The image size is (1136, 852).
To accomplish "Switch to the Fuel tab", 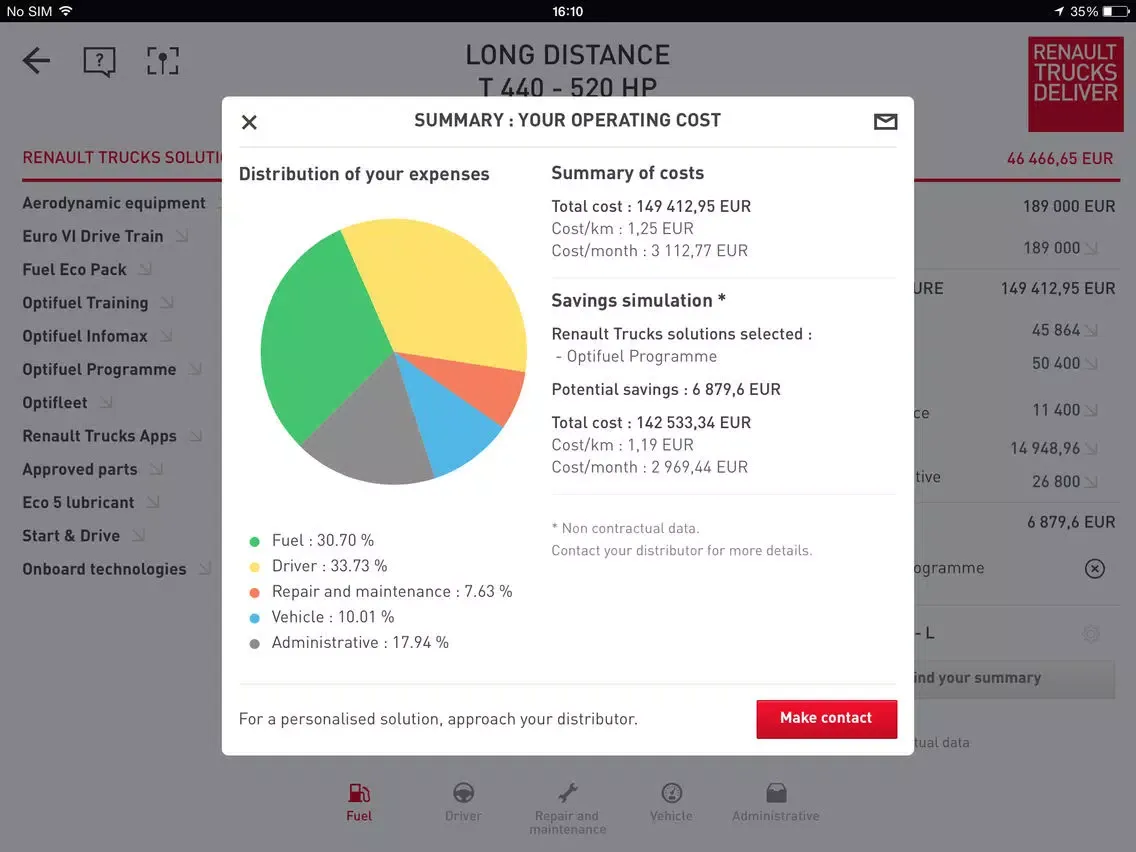I will (x=359, y=803).
